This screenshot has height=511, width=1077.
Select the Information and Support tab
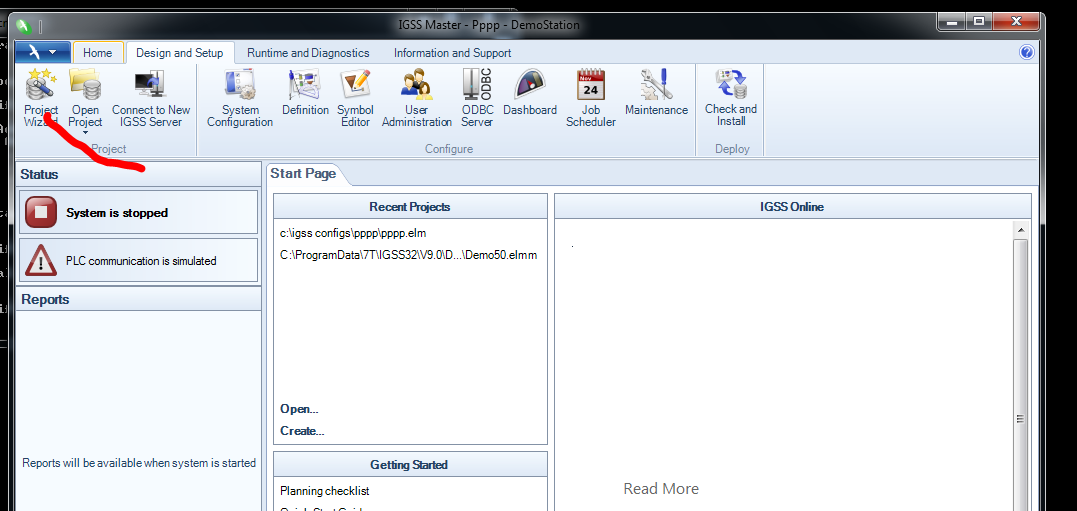(452, 53)
